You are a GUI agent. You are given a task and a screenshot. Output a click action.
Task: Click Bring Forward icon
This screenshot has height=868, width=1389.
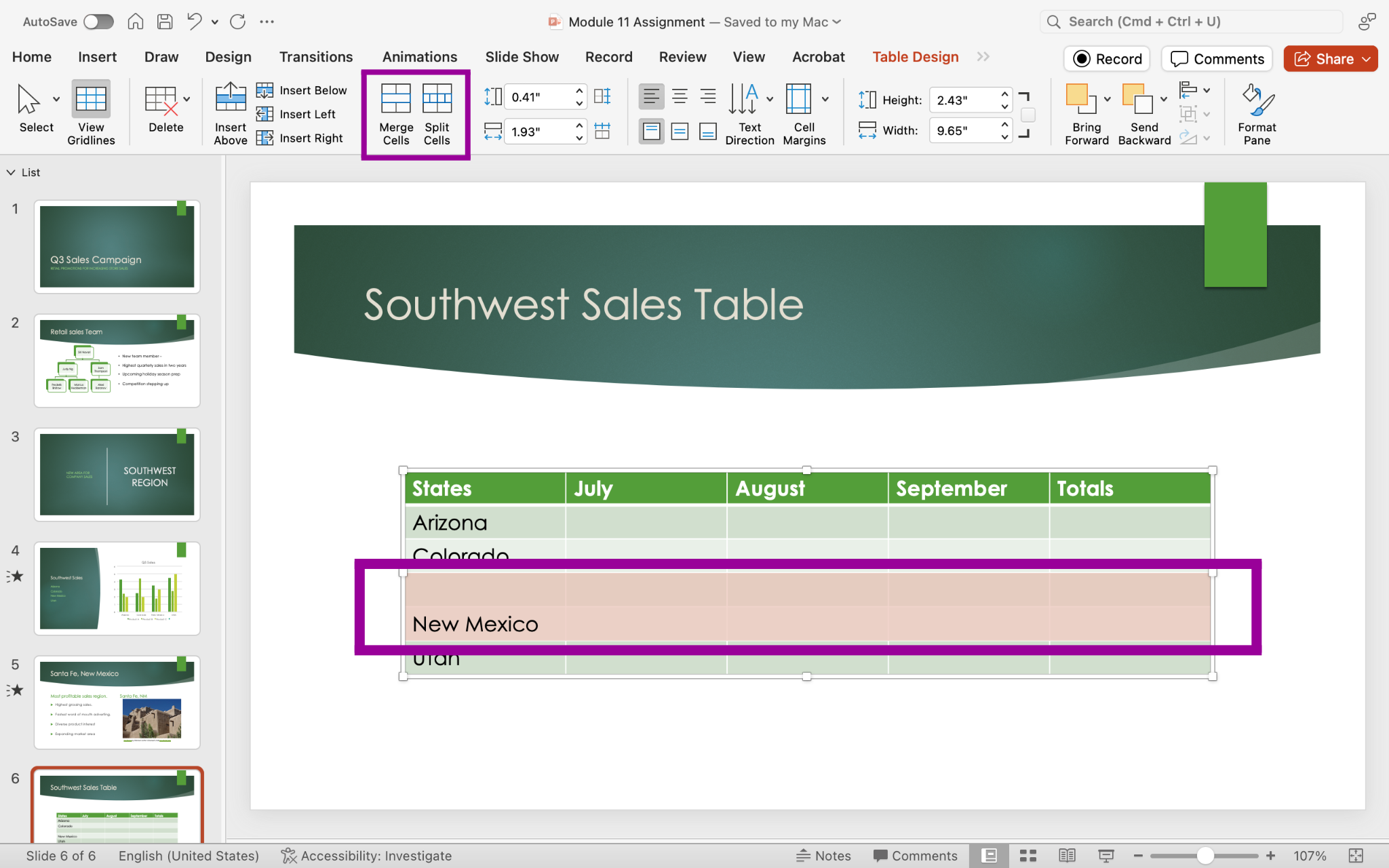[1080, 99]
